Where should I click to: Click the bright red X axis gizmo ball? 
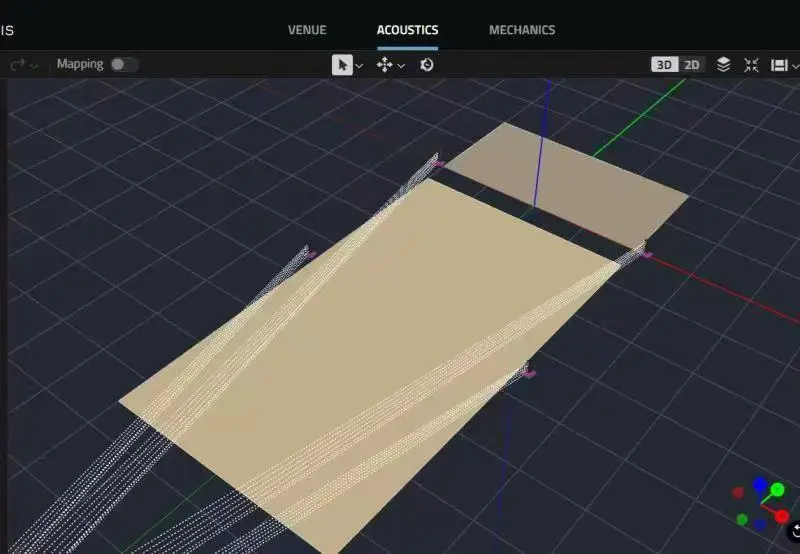point(782,516)
